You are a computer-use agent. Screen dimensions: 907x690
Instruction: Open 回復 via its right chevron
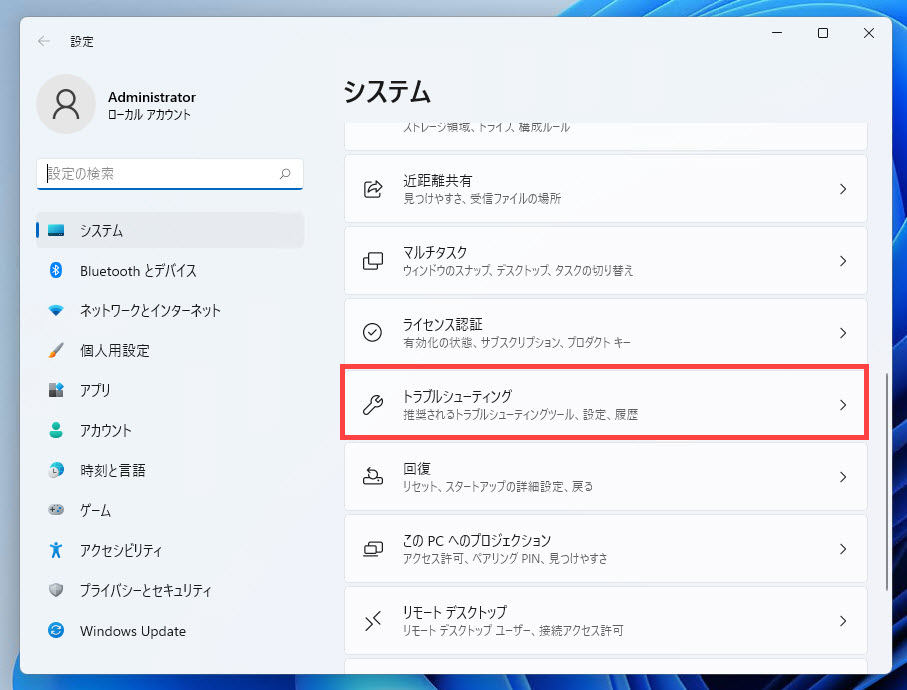(x=842, y=477)
